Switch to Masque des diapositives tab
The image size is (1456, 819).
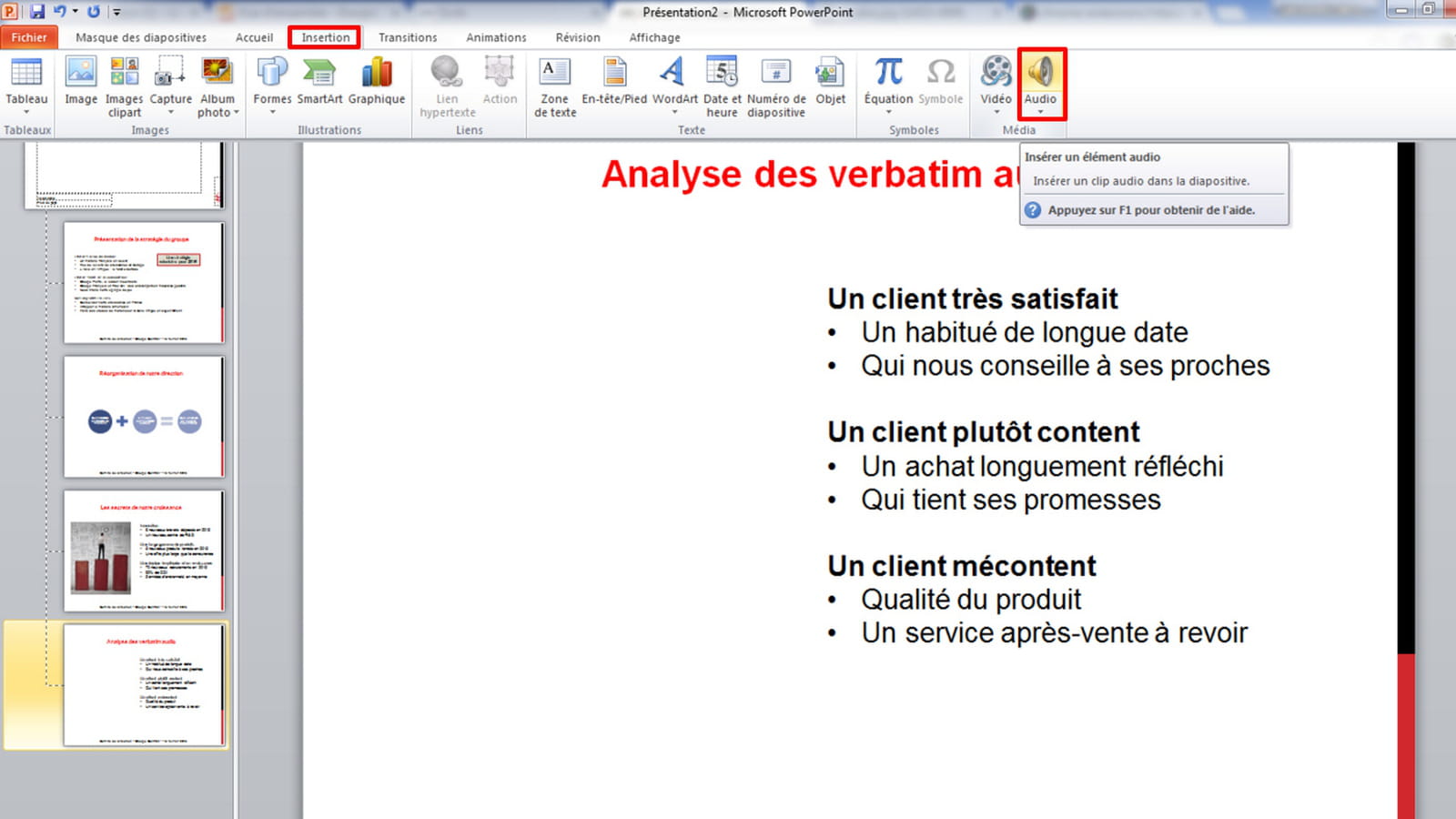pyautogui.click(x=141, y=37)
